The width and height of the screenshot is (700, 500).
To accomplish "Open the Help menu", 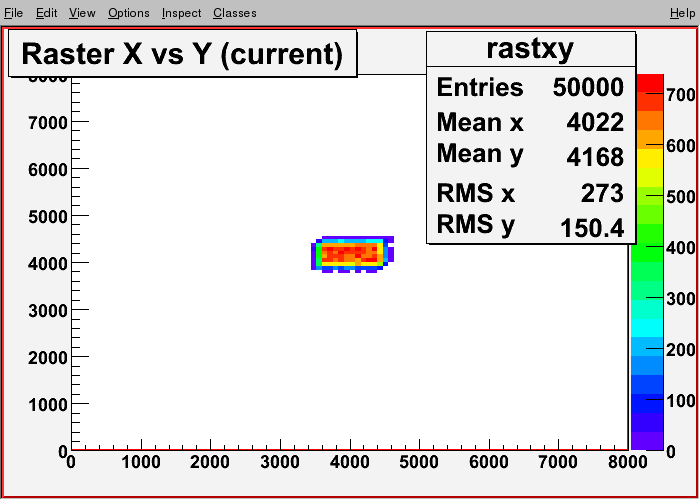I will pos(682,13).
